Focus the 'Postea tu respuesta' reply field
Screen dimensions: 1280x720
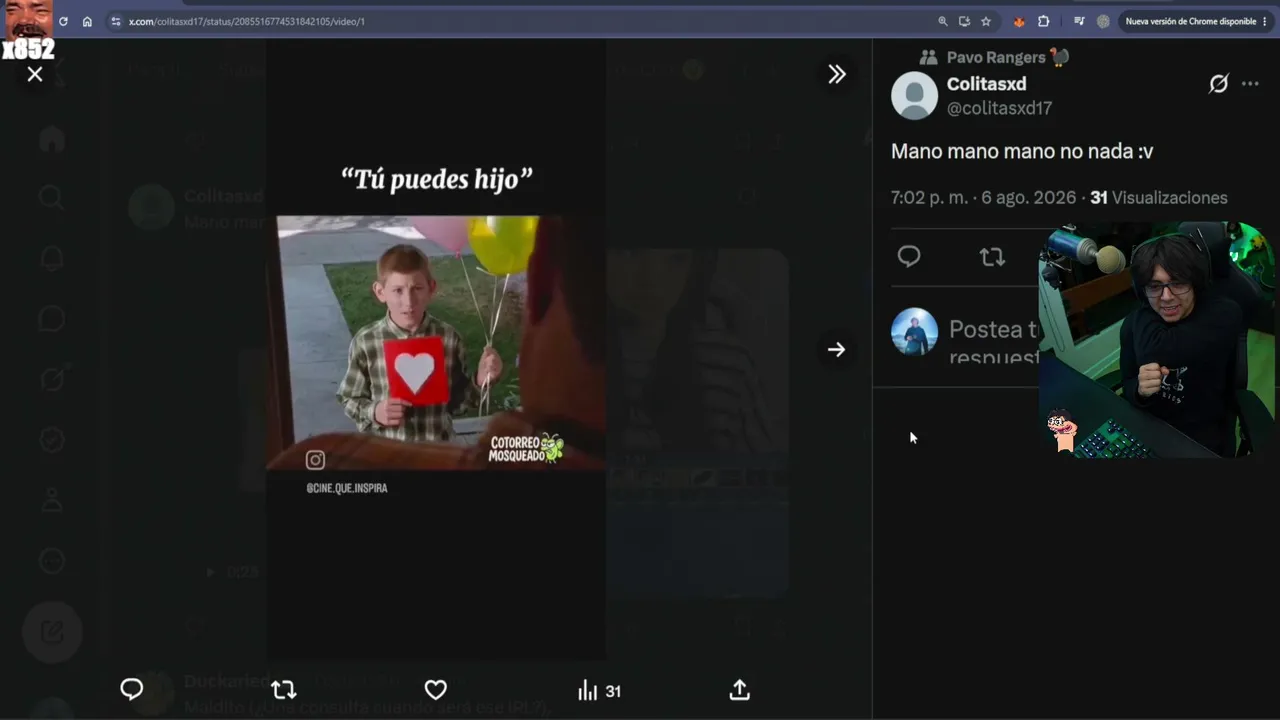[994, 342]
